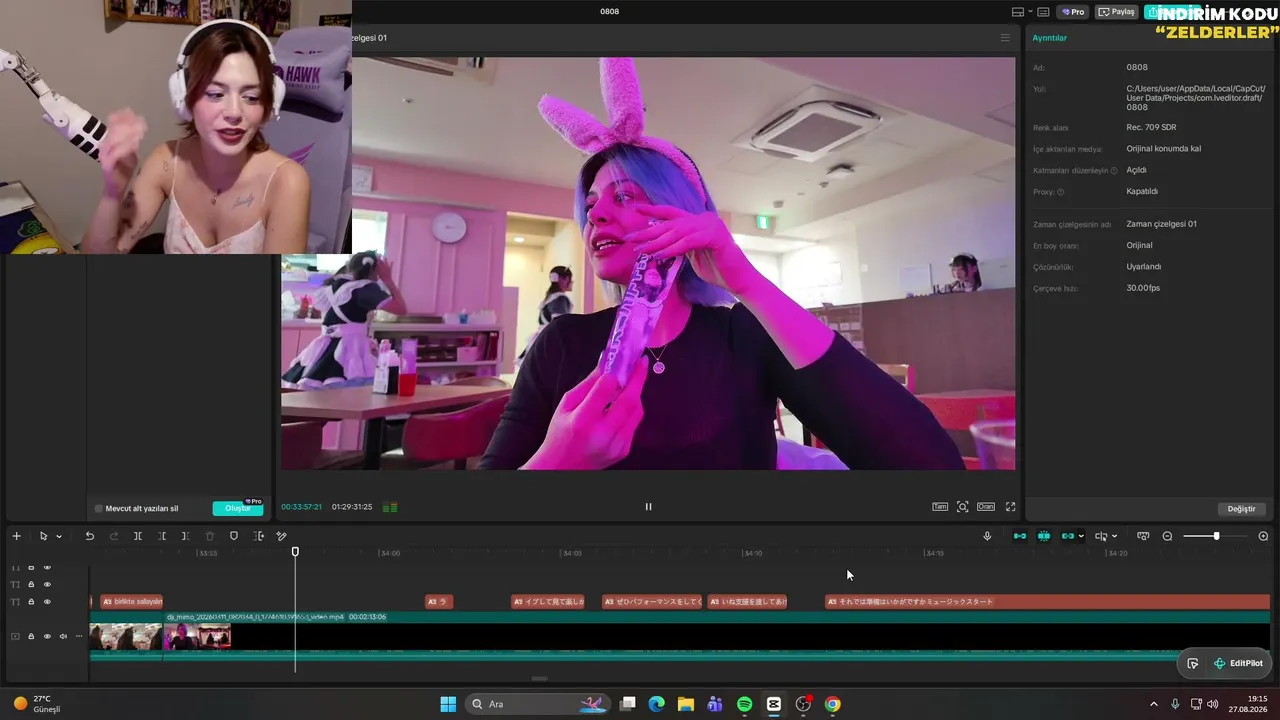The width and height of the screenshot is (1280, 720).
Task: Click the plus icon in timeline toolbar
Action: tap(16, 536)
